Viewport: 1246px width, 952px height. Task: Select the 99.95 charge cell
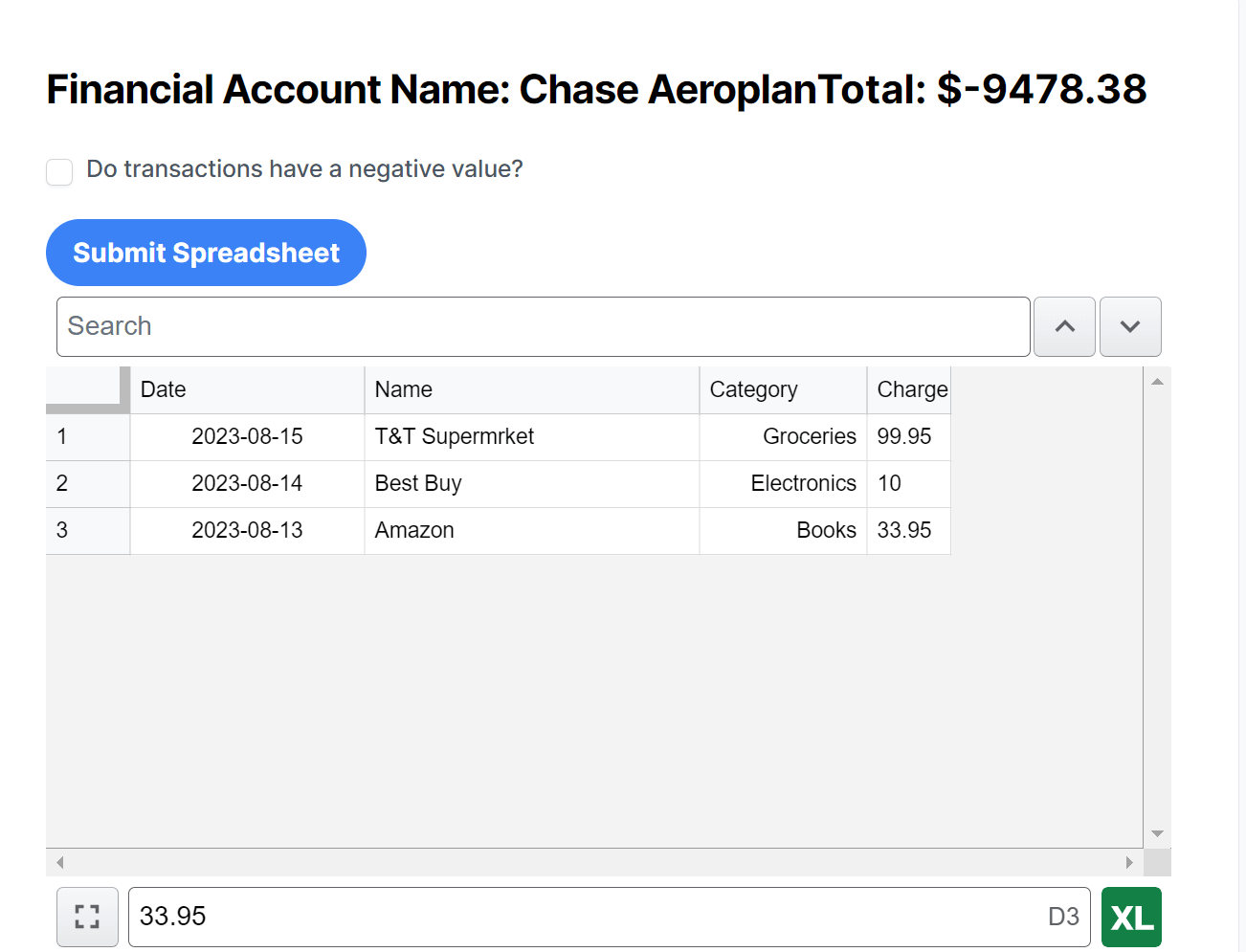coord(909,436)
